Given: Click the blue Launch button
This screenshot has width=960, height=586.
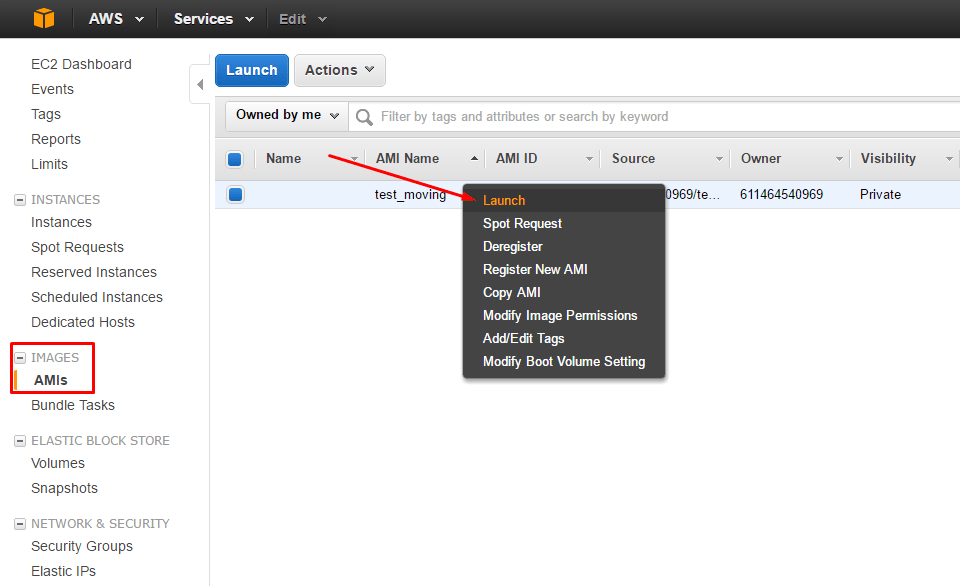Looking at the screenshot, I should [x=251, y=70].
